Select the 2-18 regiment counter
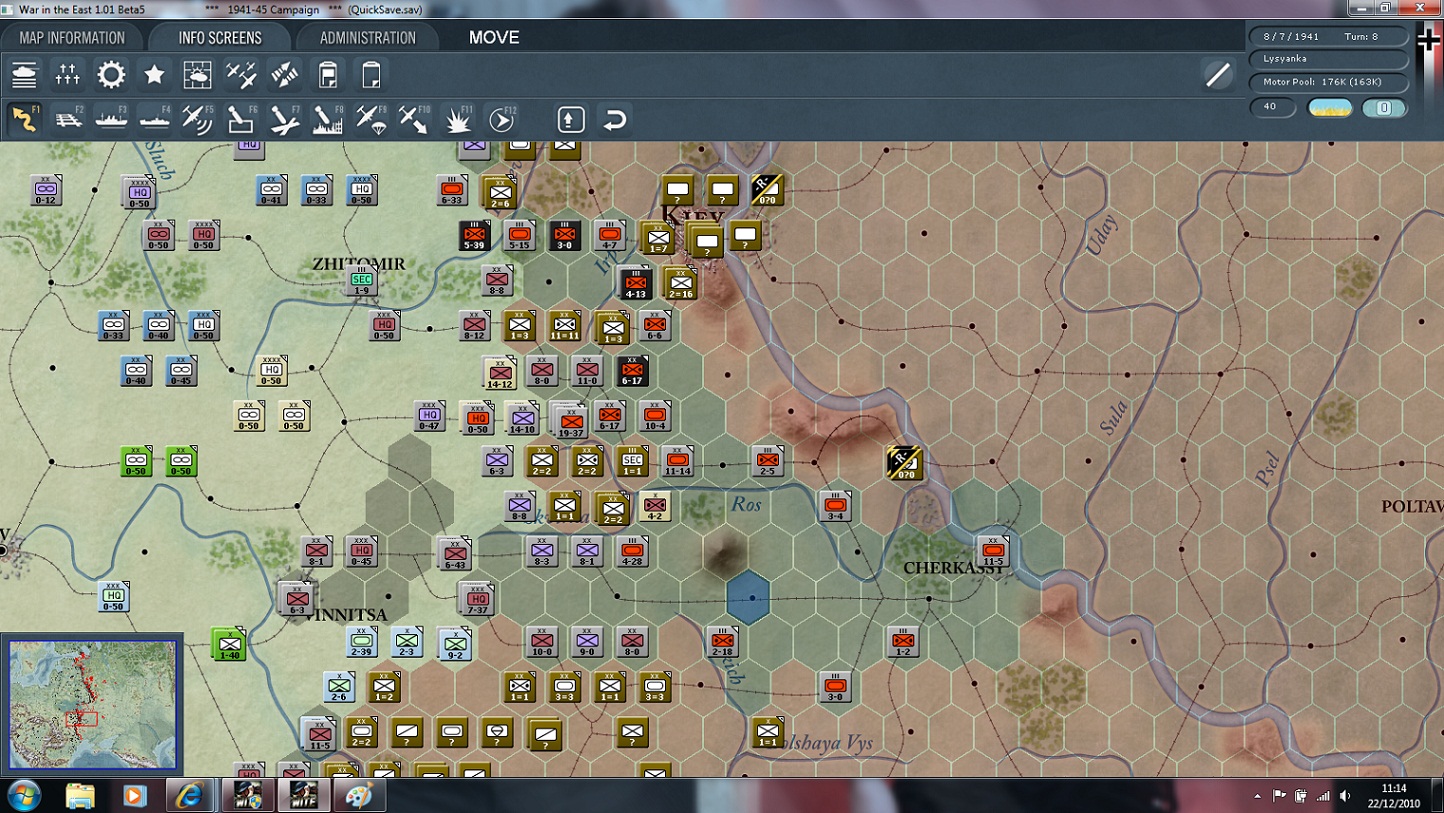Image resolution: width=1444 pixels, height=813 pixels. coord(722,641)
